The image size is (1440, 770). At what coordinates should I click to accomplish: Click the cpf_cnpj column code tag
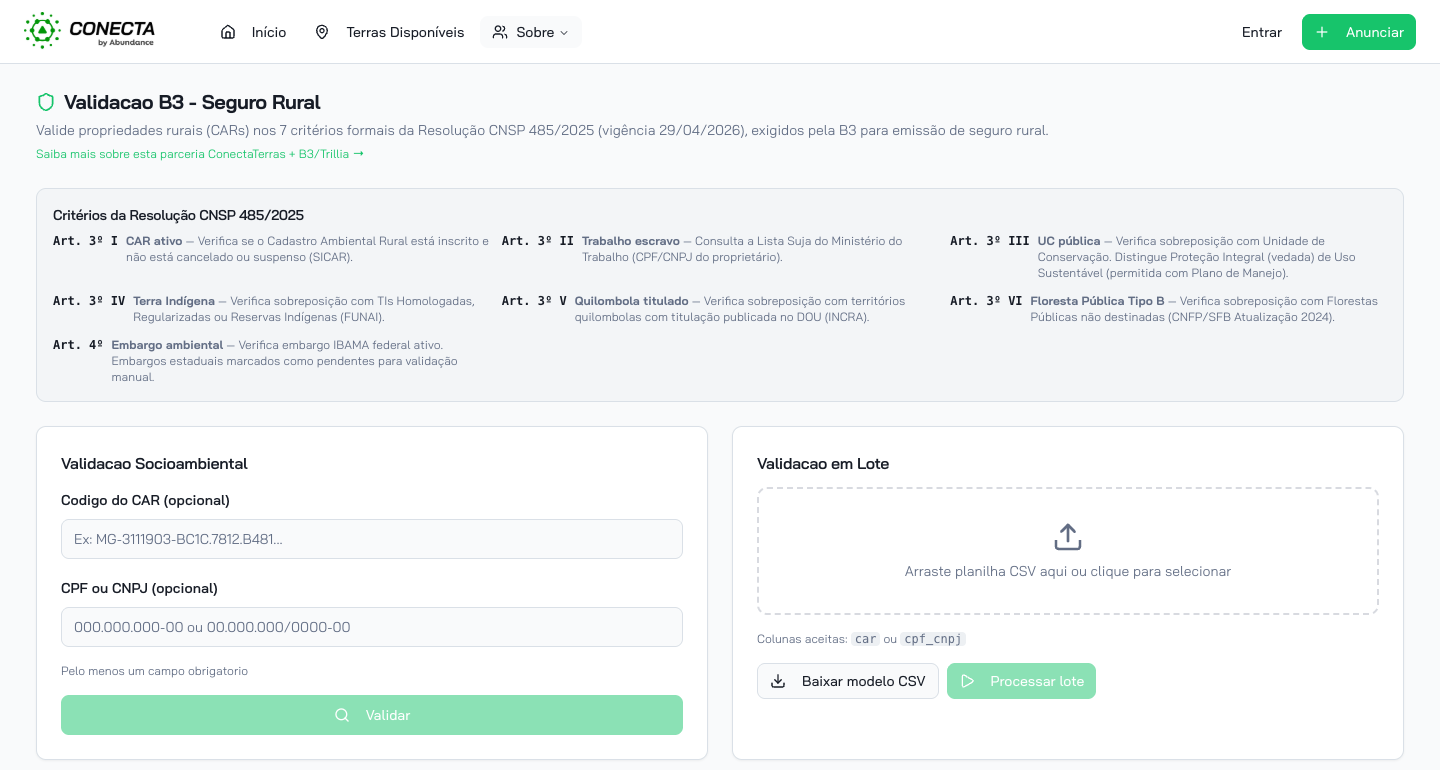[933, 639]
